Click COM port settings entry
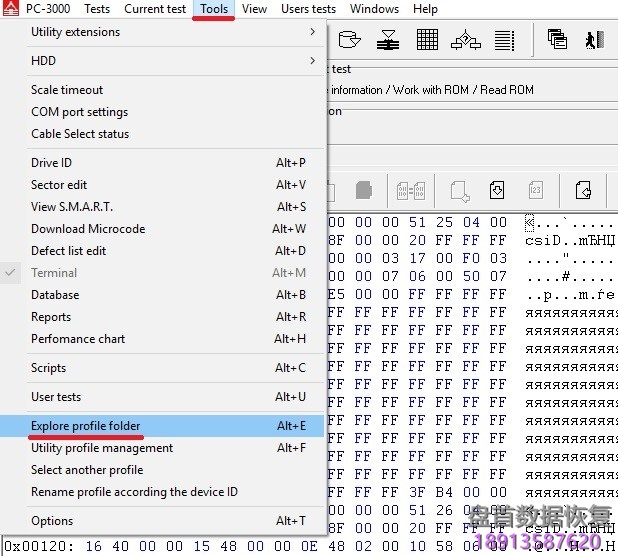Screen dimensions: 618x556 (x=79, y=112)
